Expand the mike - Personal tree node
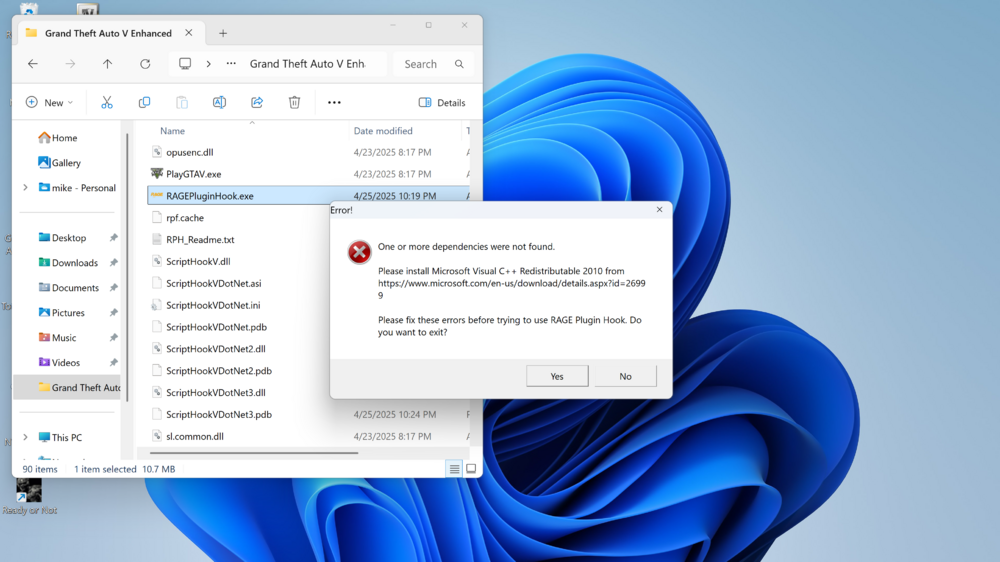 (x=26, y=188)
